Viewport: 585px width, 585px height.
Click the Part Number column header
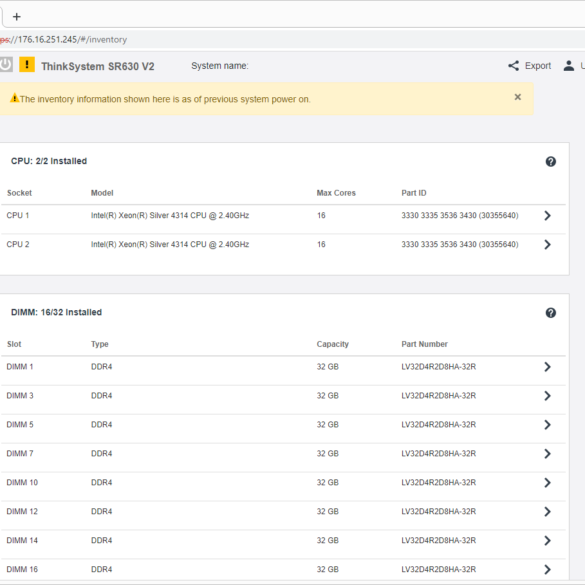[x=425, y=344]
